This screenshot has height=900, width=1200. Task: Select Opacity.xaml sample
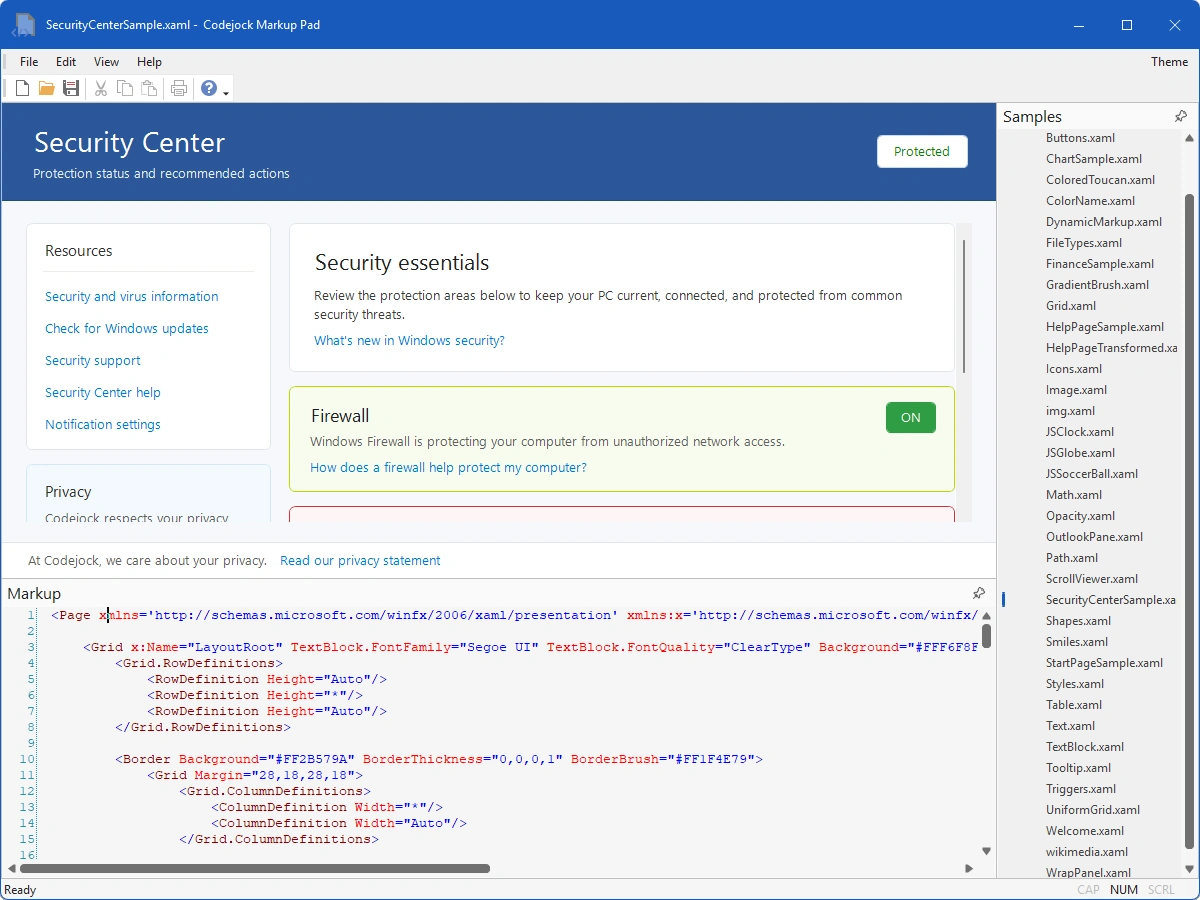(1080, 516)
